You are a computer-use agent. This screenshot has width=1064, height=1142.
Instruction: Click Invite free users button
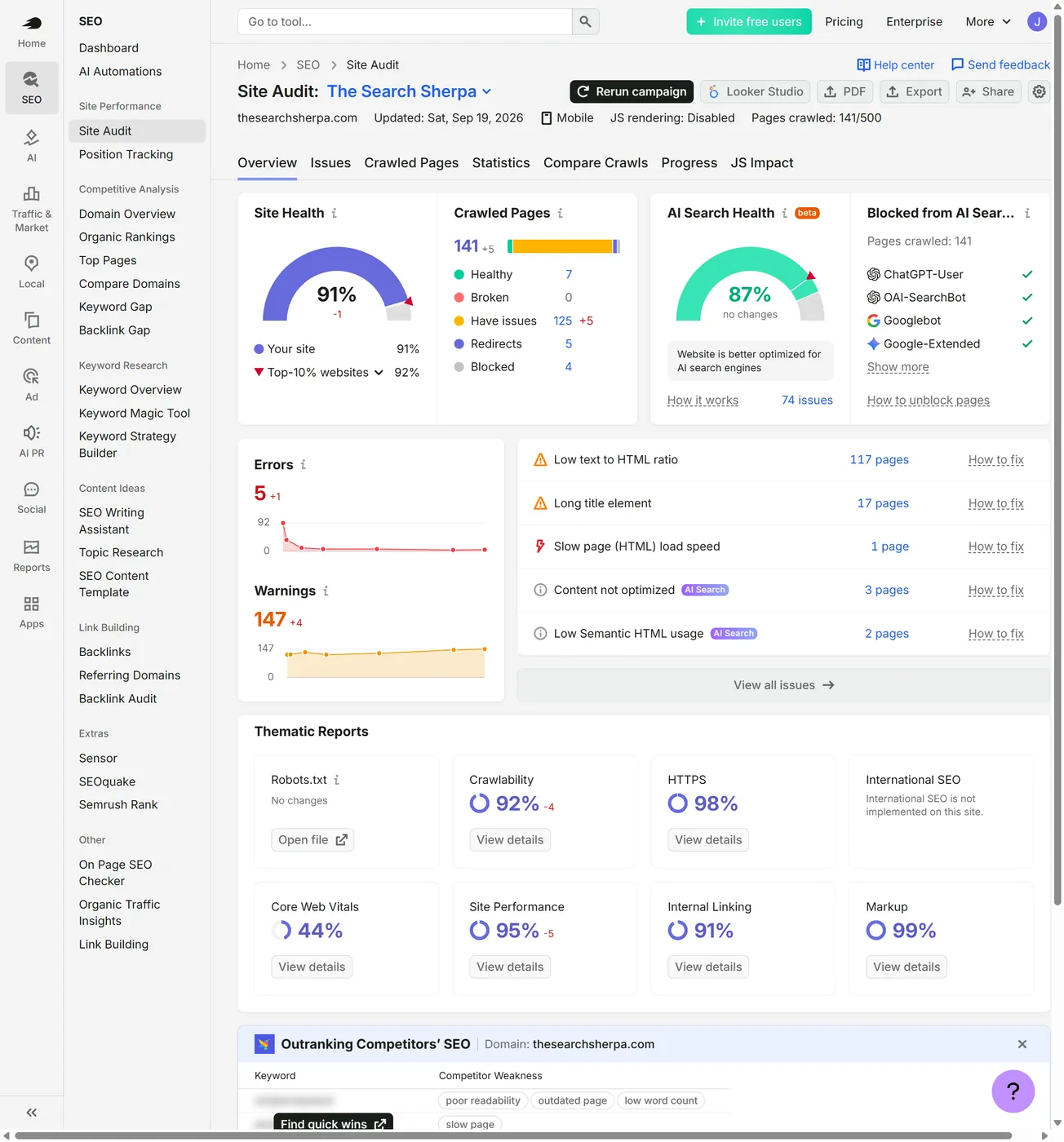(x=749, y=22)
